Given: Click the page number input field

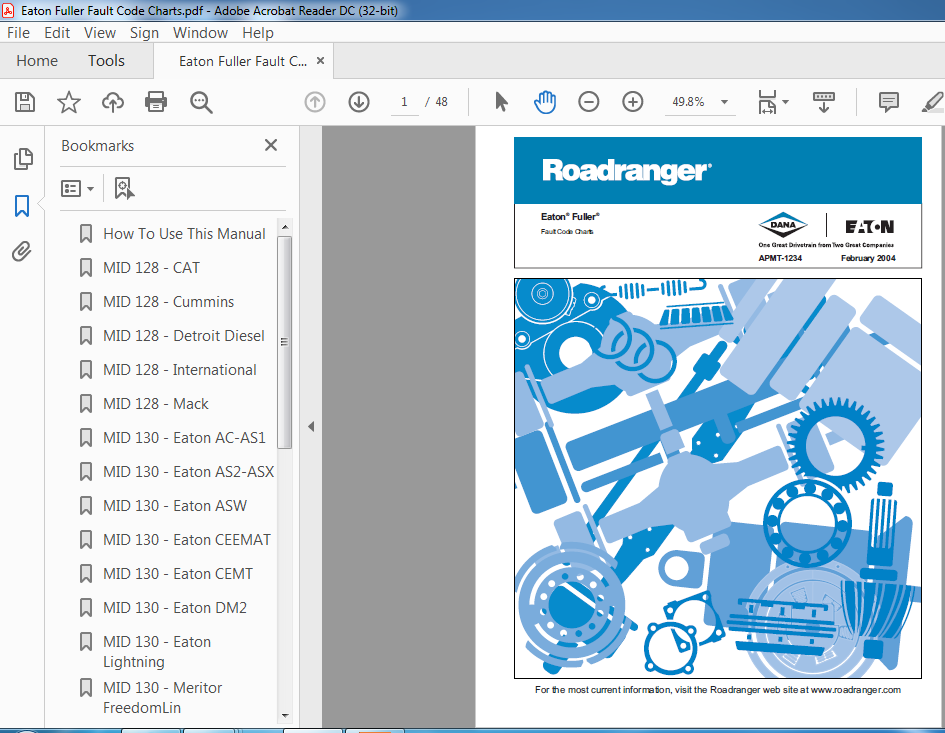Looking at the screenshot, I should 404,102.
